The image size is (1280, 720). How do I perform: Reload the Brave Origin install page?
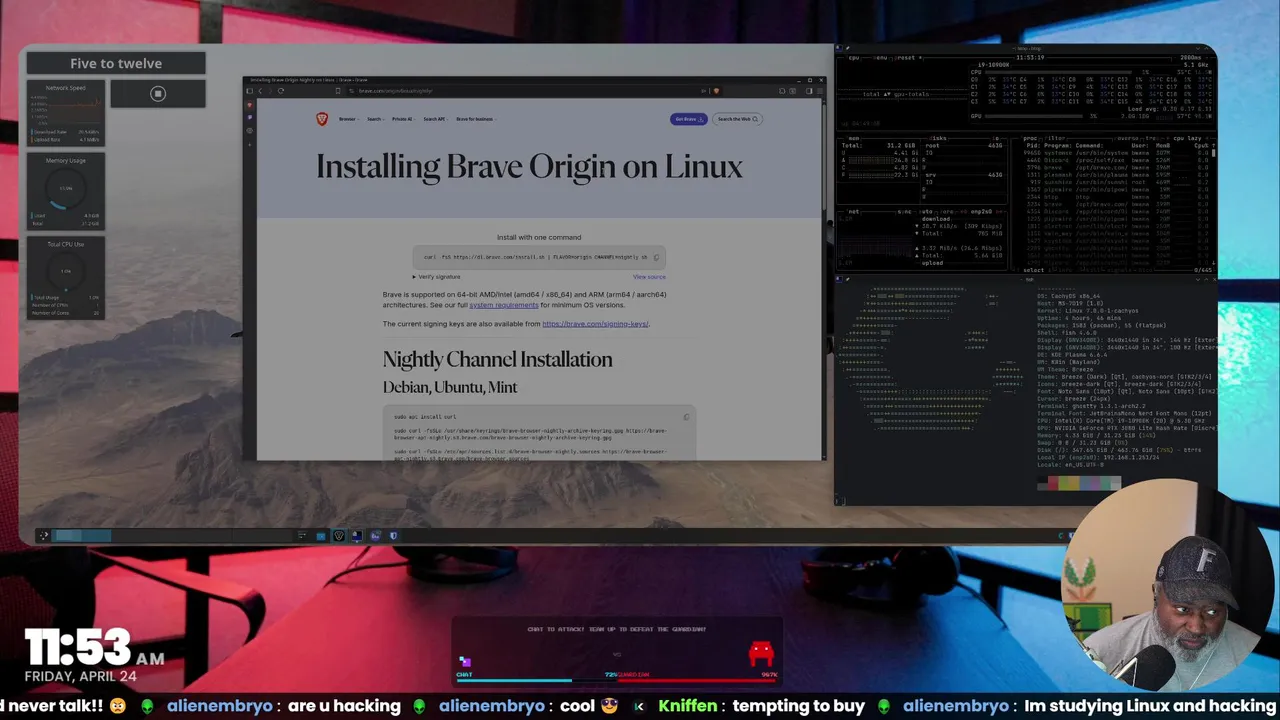point(281,91)
